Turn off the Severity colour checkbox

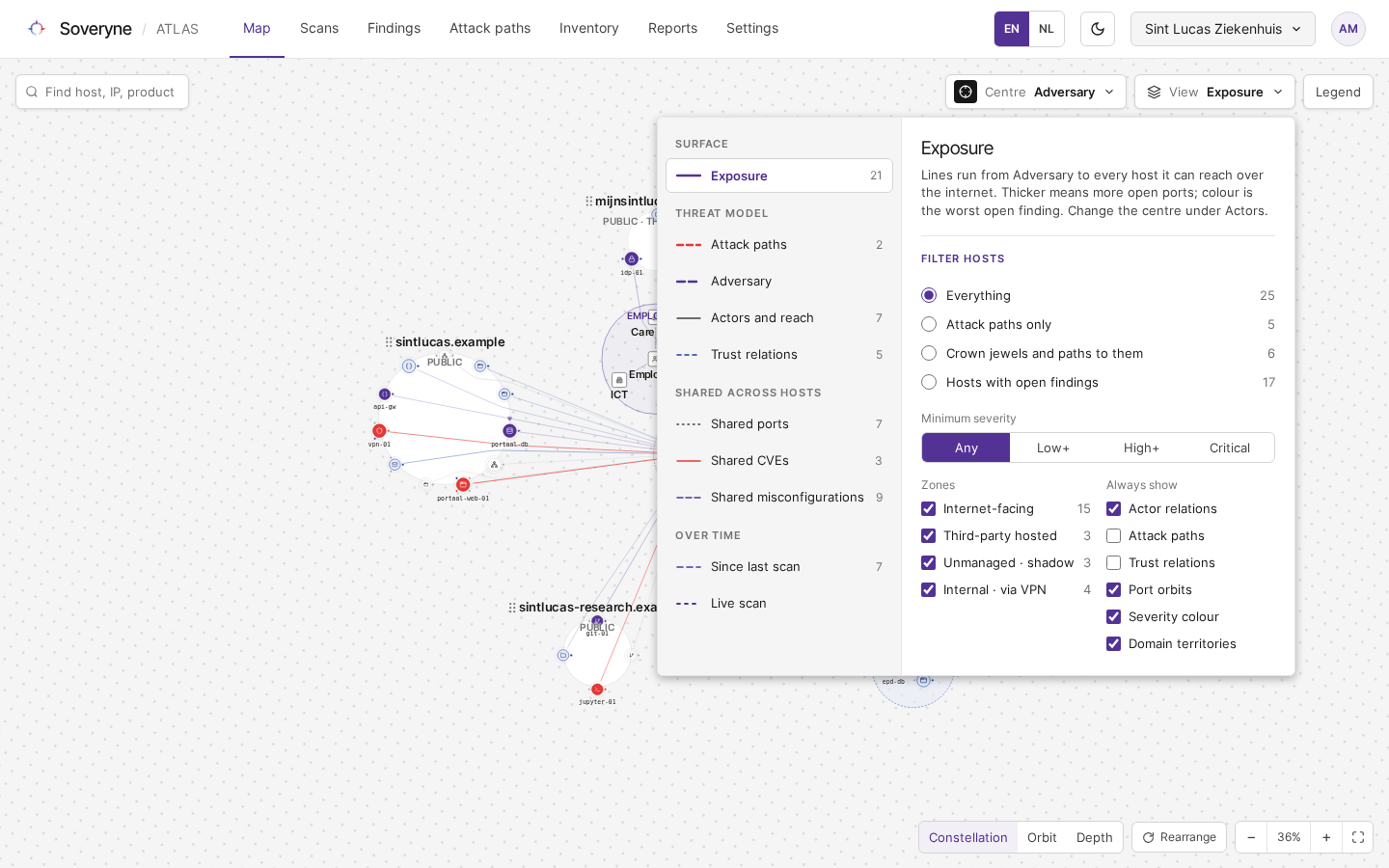click(1114, 617)
